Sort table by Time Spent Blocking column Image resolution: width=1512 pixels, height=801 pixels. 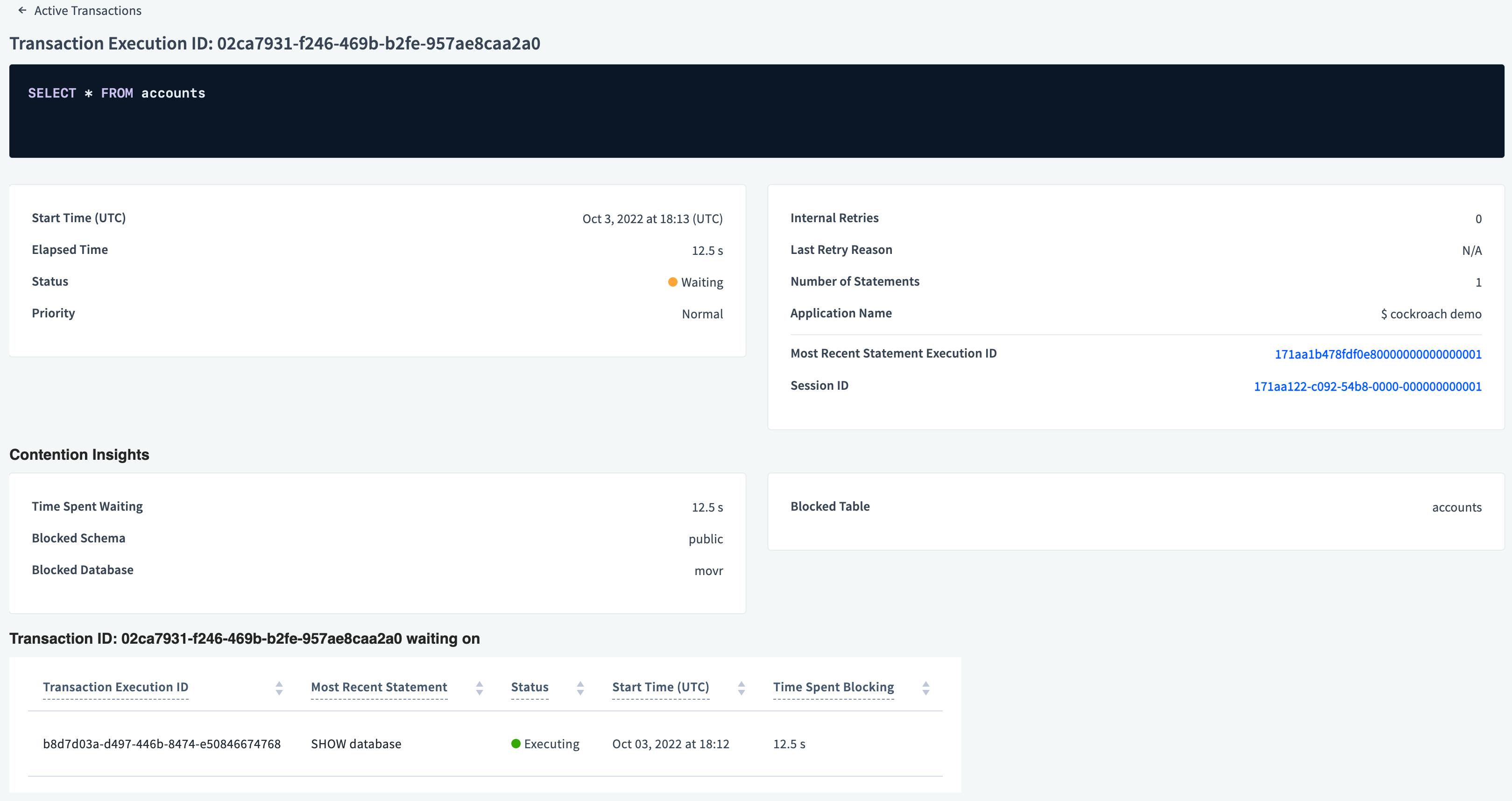tap(926, 687)
